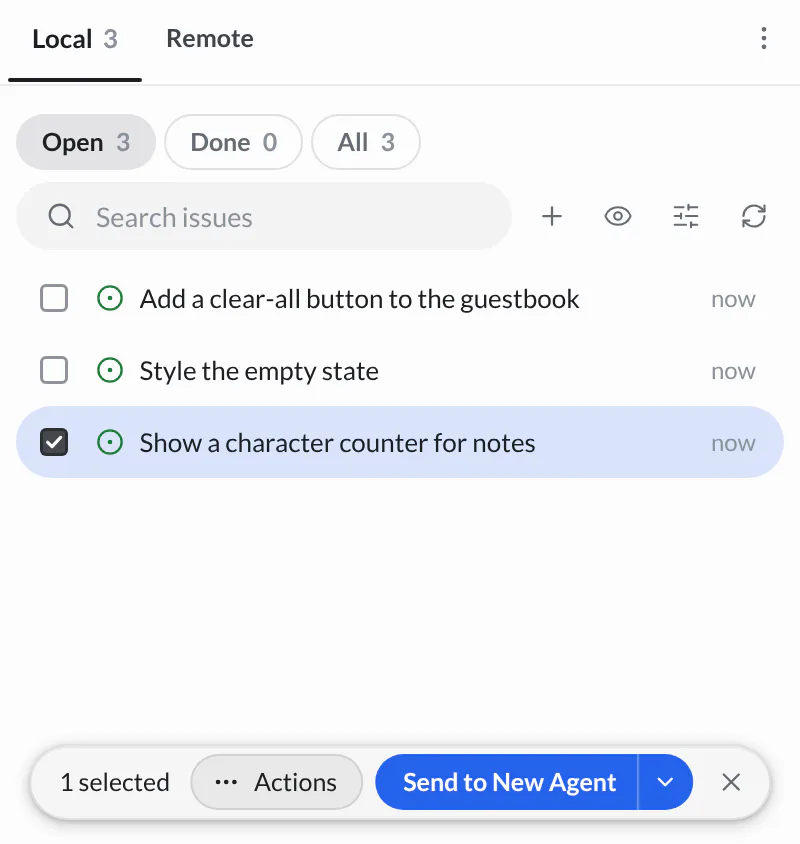Open the vertical three-dot options menu
800x844 pixels.
(x=763, y=38)
